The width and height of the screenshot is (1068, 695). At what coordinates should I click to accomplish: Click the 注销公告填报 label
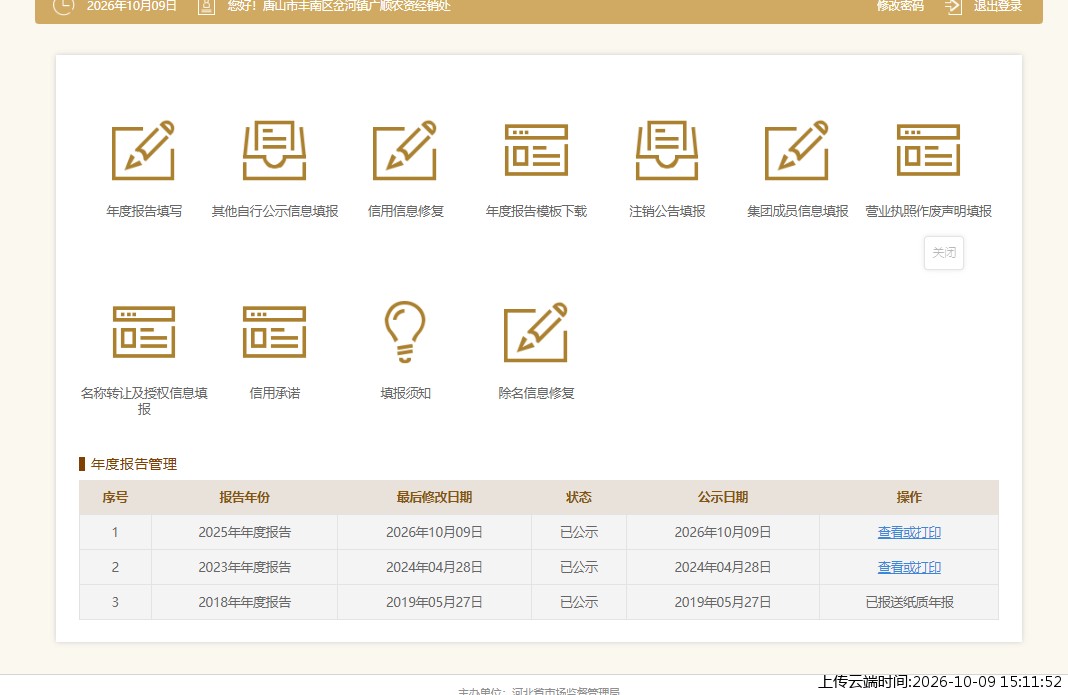667,211
